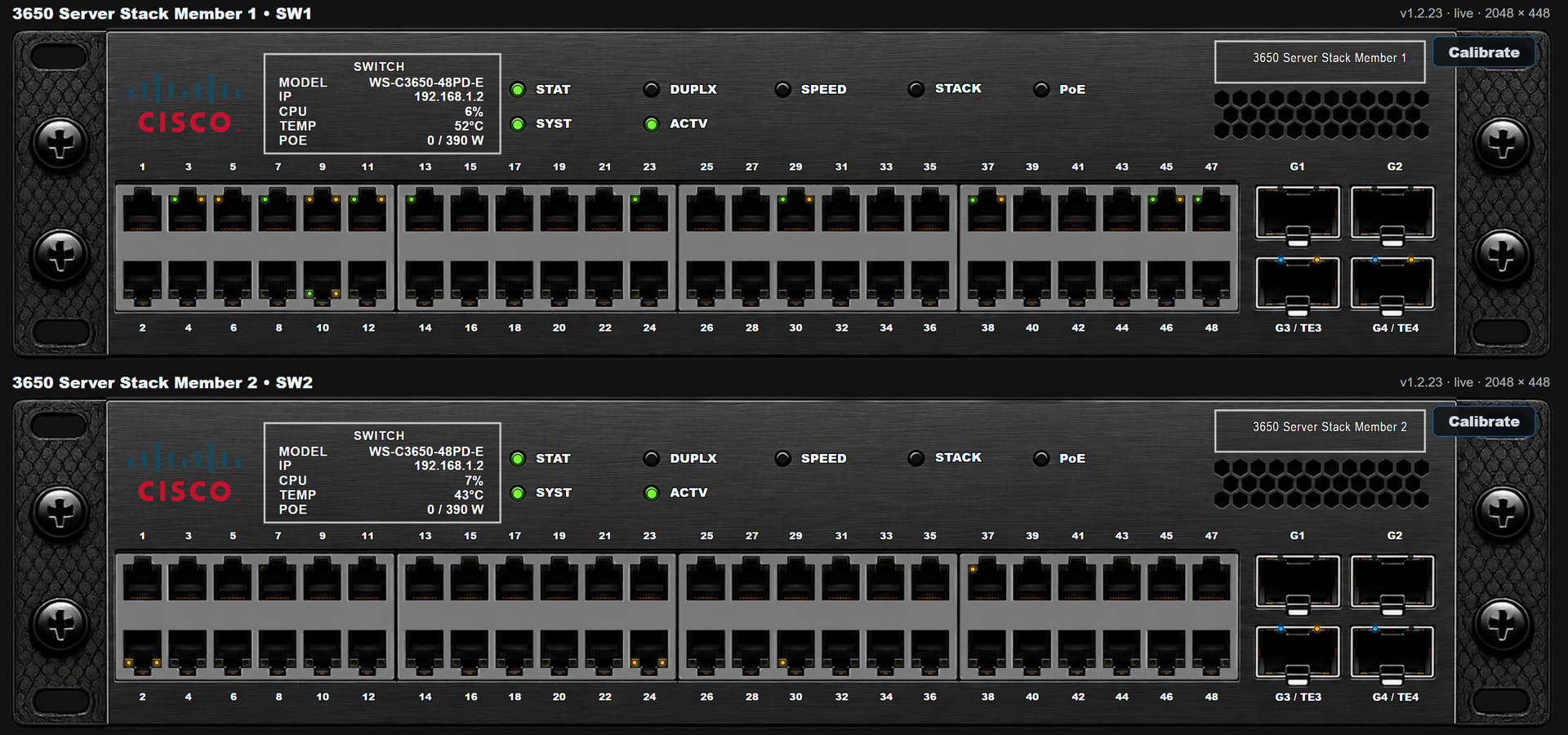Click the G1 SFP slot on SW1

(x=1298, y=214)
